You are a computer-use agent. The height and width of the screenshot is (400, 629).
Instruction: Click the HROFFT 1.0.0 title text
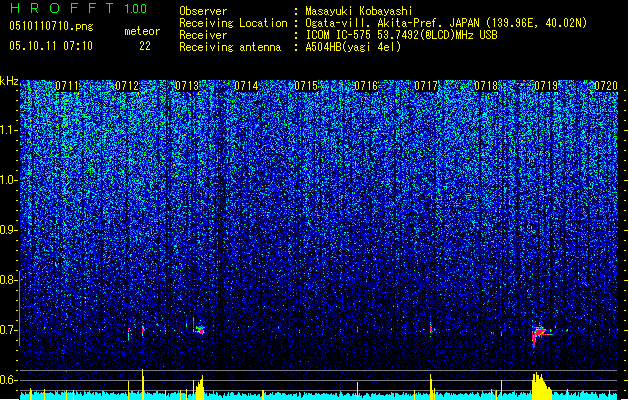click(x=79, y=8)
